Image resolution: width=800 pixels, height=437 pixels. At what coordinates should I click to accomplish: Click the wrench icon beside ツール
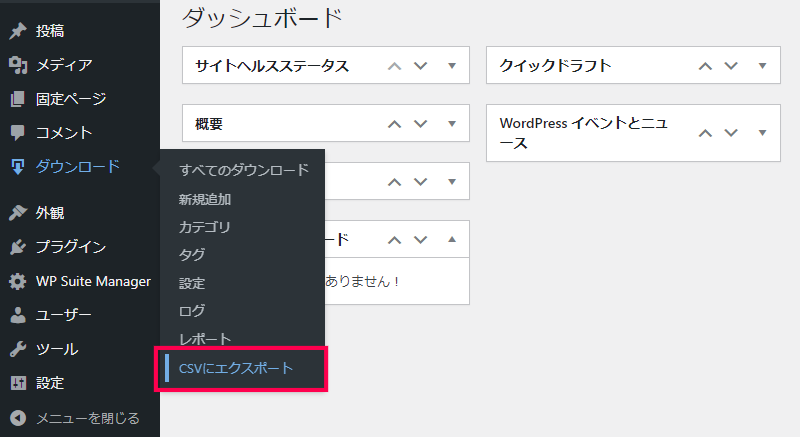[18, 349]
